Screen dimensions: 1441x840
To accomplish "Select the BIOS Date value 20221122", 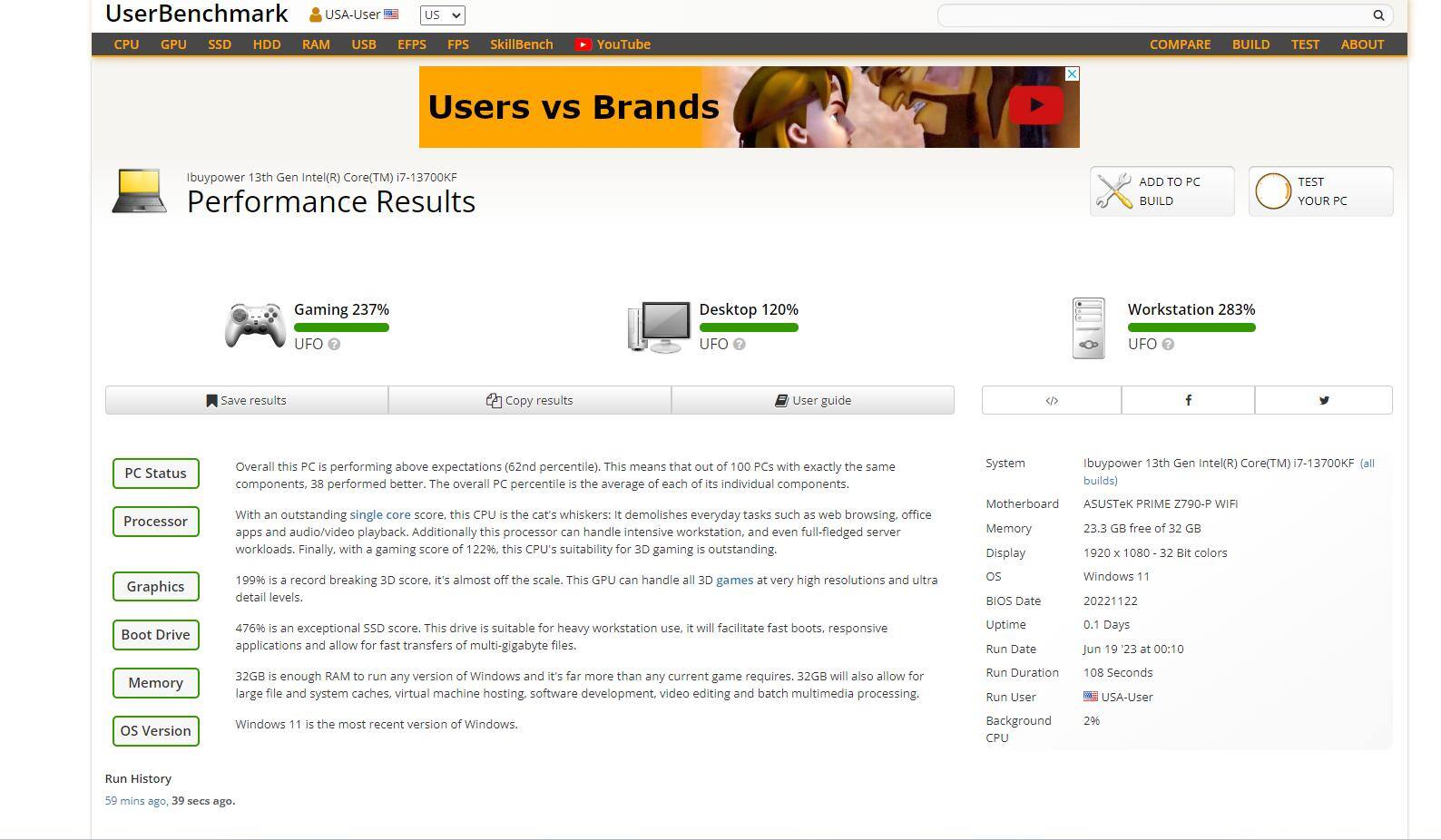I will point(1110,601).
